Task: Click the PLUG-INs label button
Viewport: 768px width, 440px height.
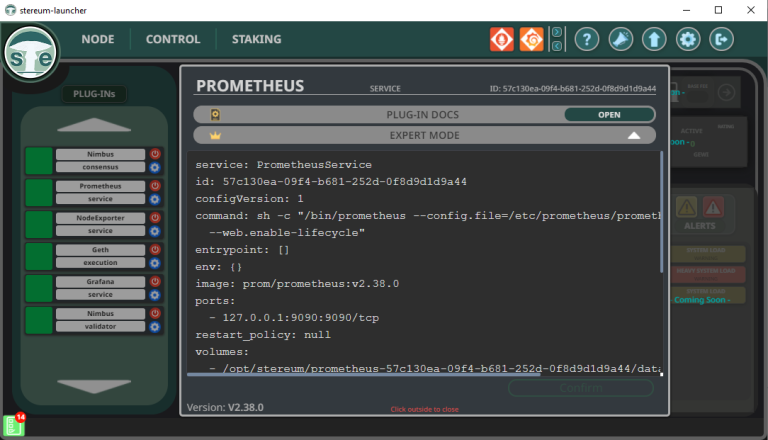Action: [94, 94]
